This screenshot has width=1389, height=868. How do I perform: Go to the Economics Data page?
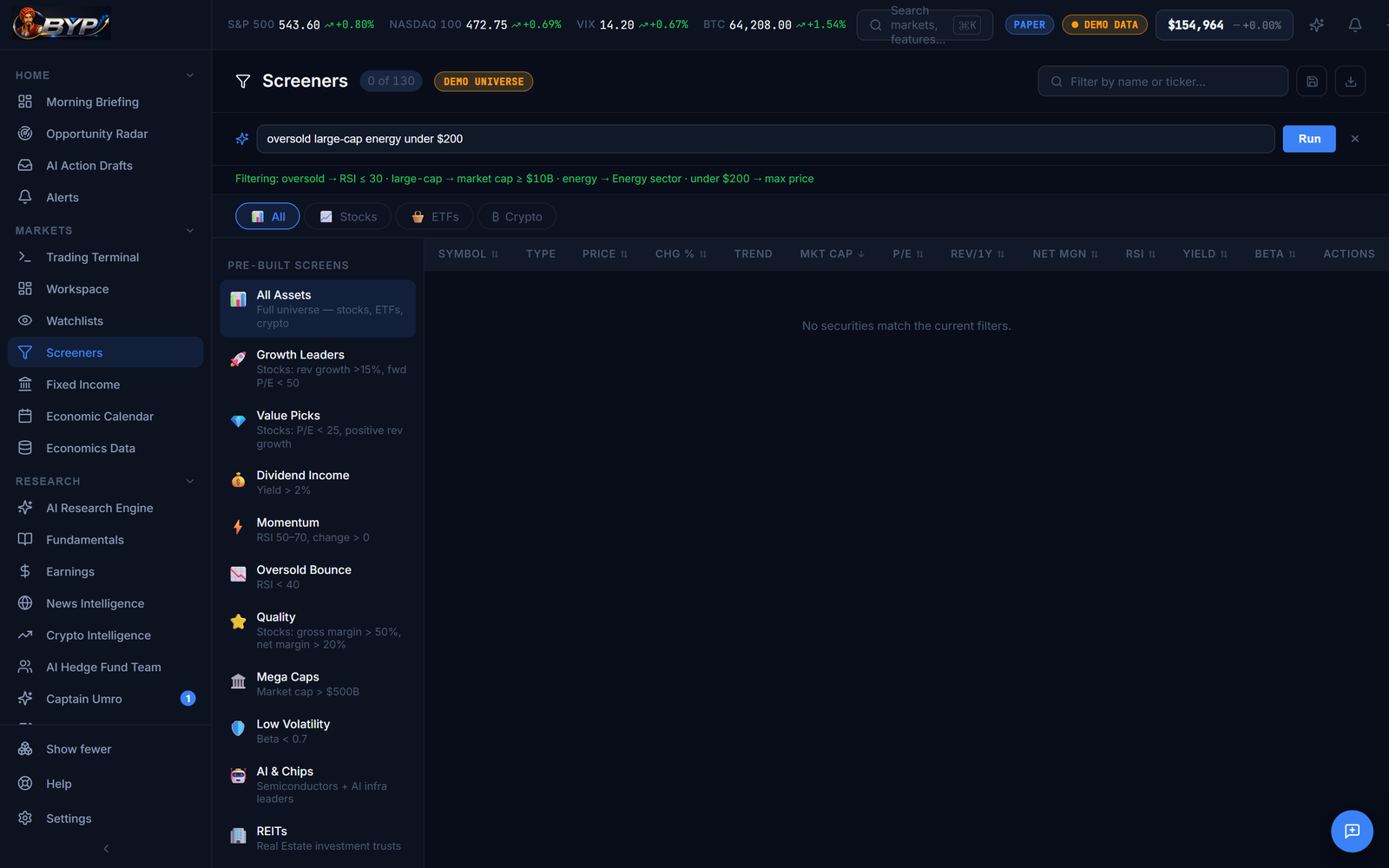(x=105, y=448)
